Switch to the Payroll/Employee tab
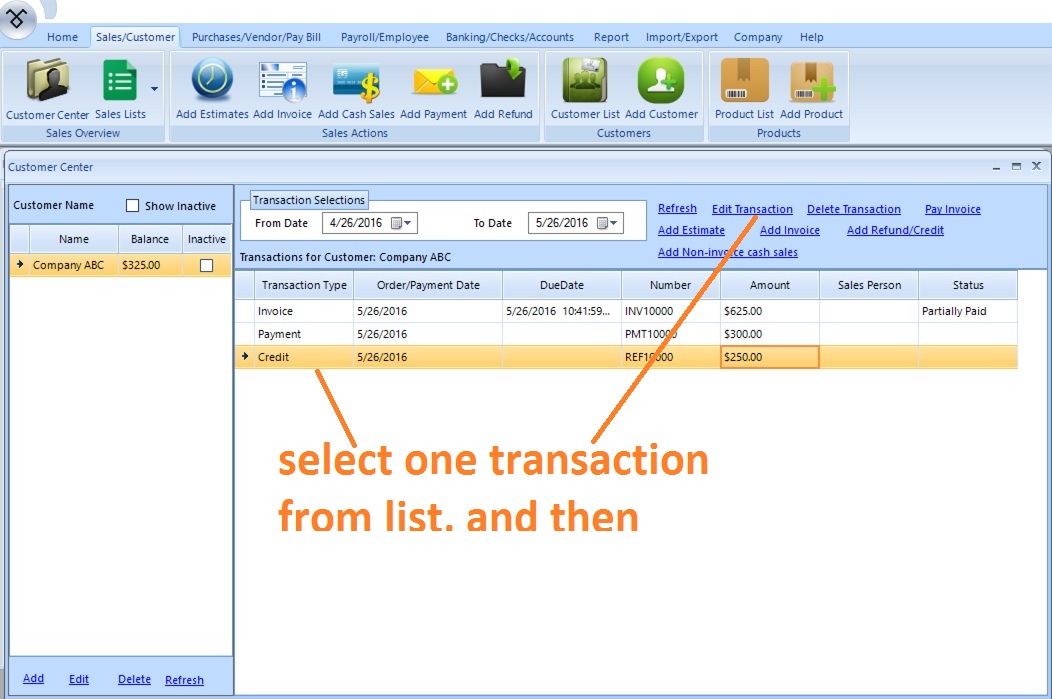 [384, 37]
